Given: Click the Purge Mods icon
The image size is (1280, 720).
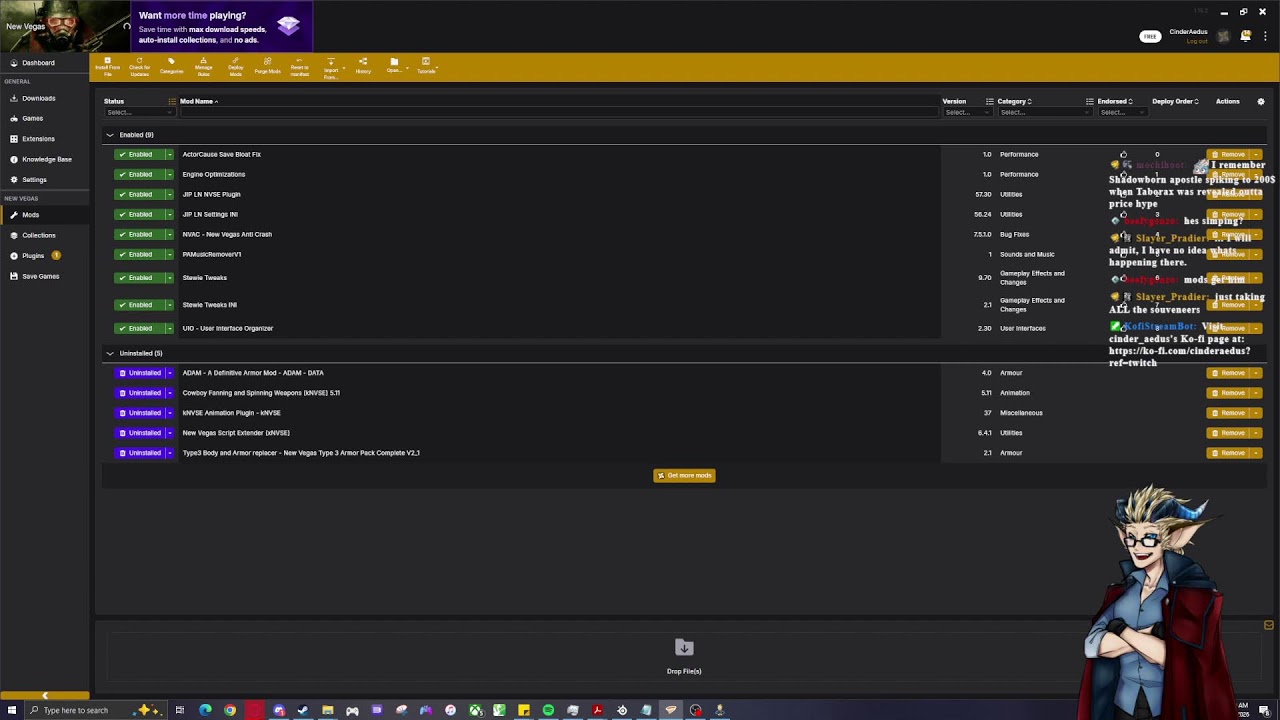Looking at the screenshot, I should 267,66.
